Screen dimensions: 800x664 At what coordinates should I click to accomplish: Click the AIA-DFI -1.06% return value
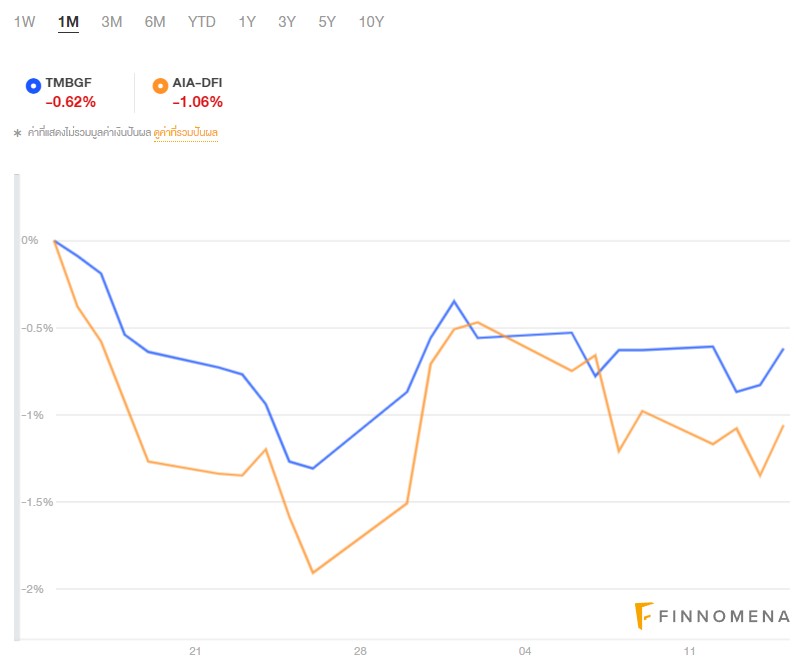tap(197, 102)
